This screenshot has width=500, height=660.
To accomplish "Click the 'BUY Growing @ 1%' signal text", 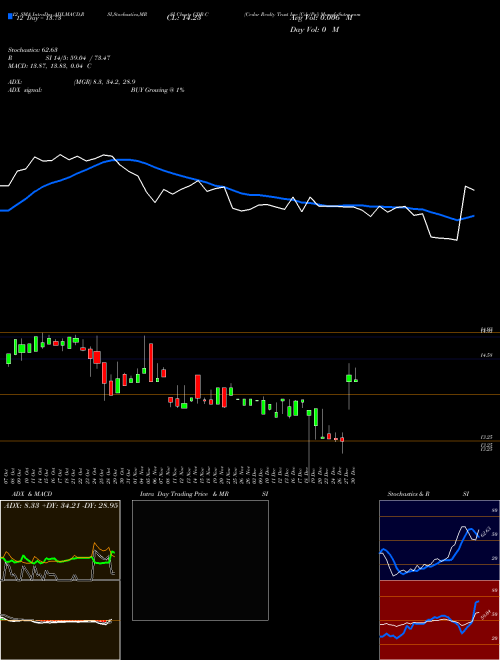I will point(157,90).
